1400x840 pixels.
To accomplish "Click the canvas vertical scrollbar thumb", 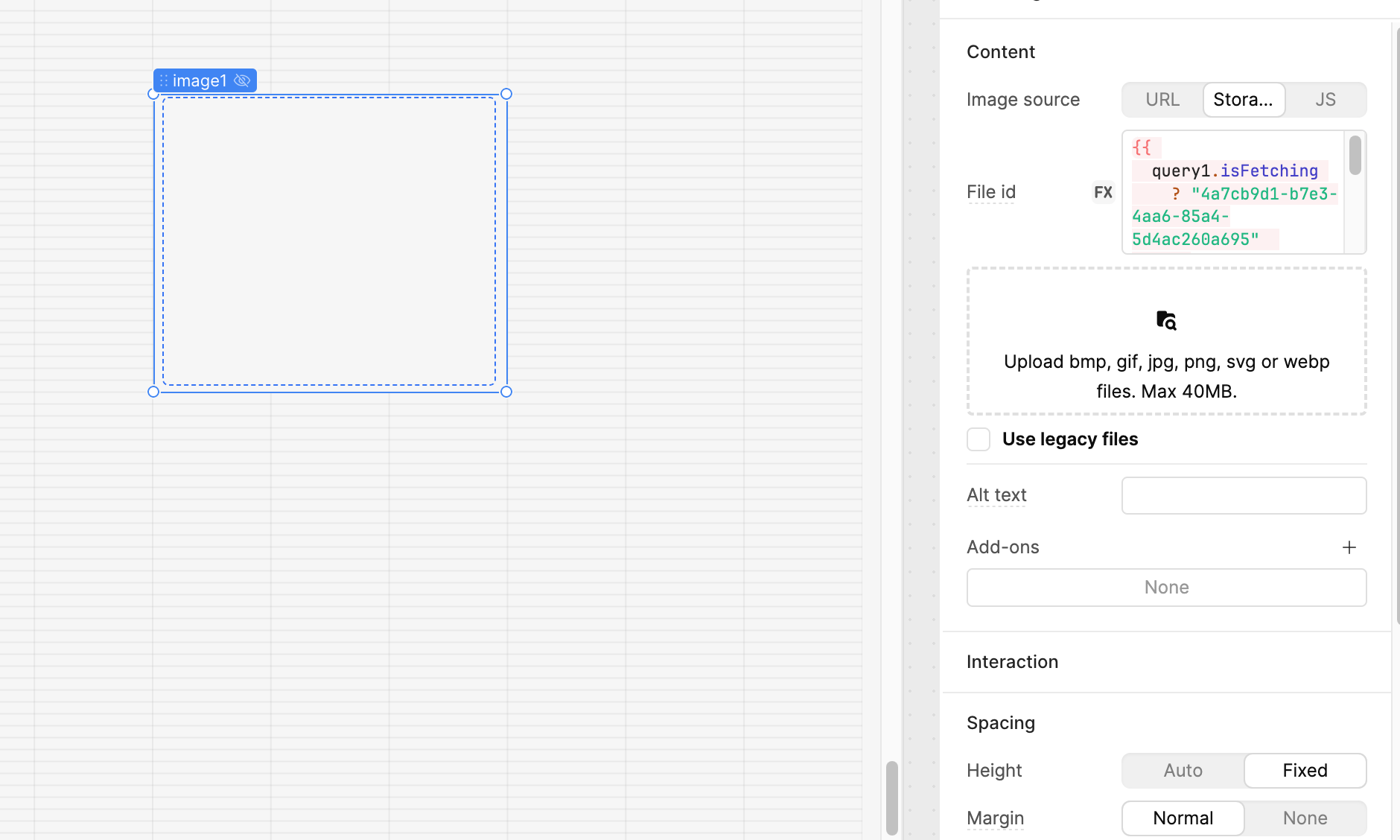I will (x=891, y=798).
